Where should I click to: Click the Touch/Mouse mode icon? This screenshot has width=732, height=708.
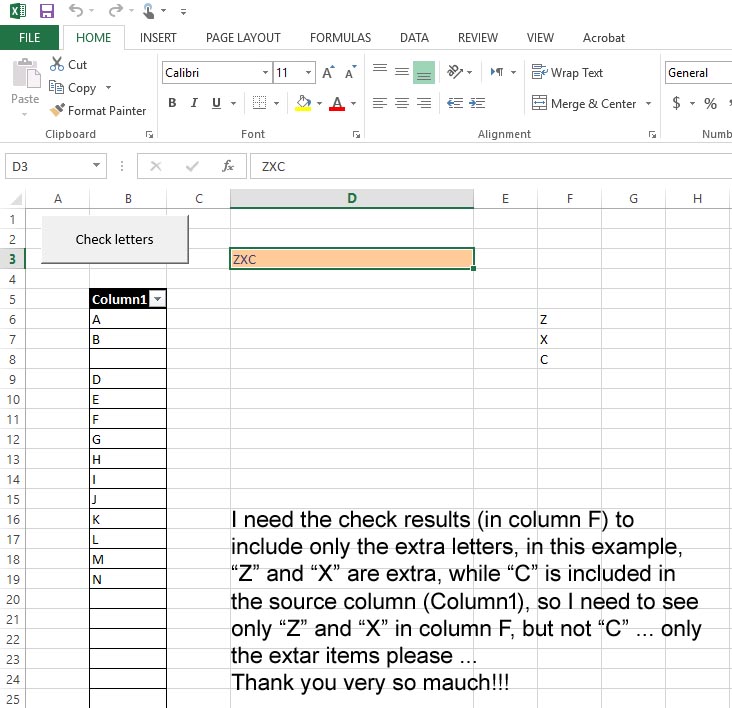click(x=148, y=10)
